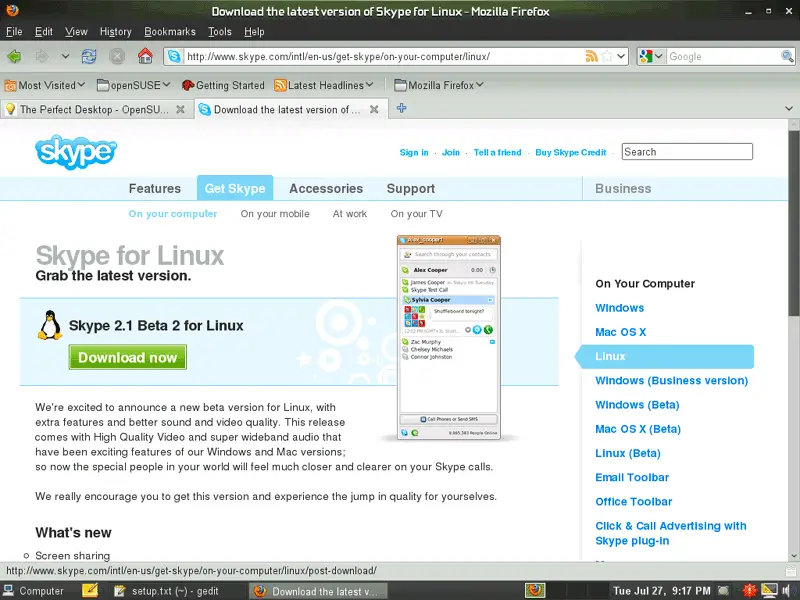Image resolution: width=800 pixels, height=600 pixels.
Task: Click the search magnifier icon
Action: 787,56
